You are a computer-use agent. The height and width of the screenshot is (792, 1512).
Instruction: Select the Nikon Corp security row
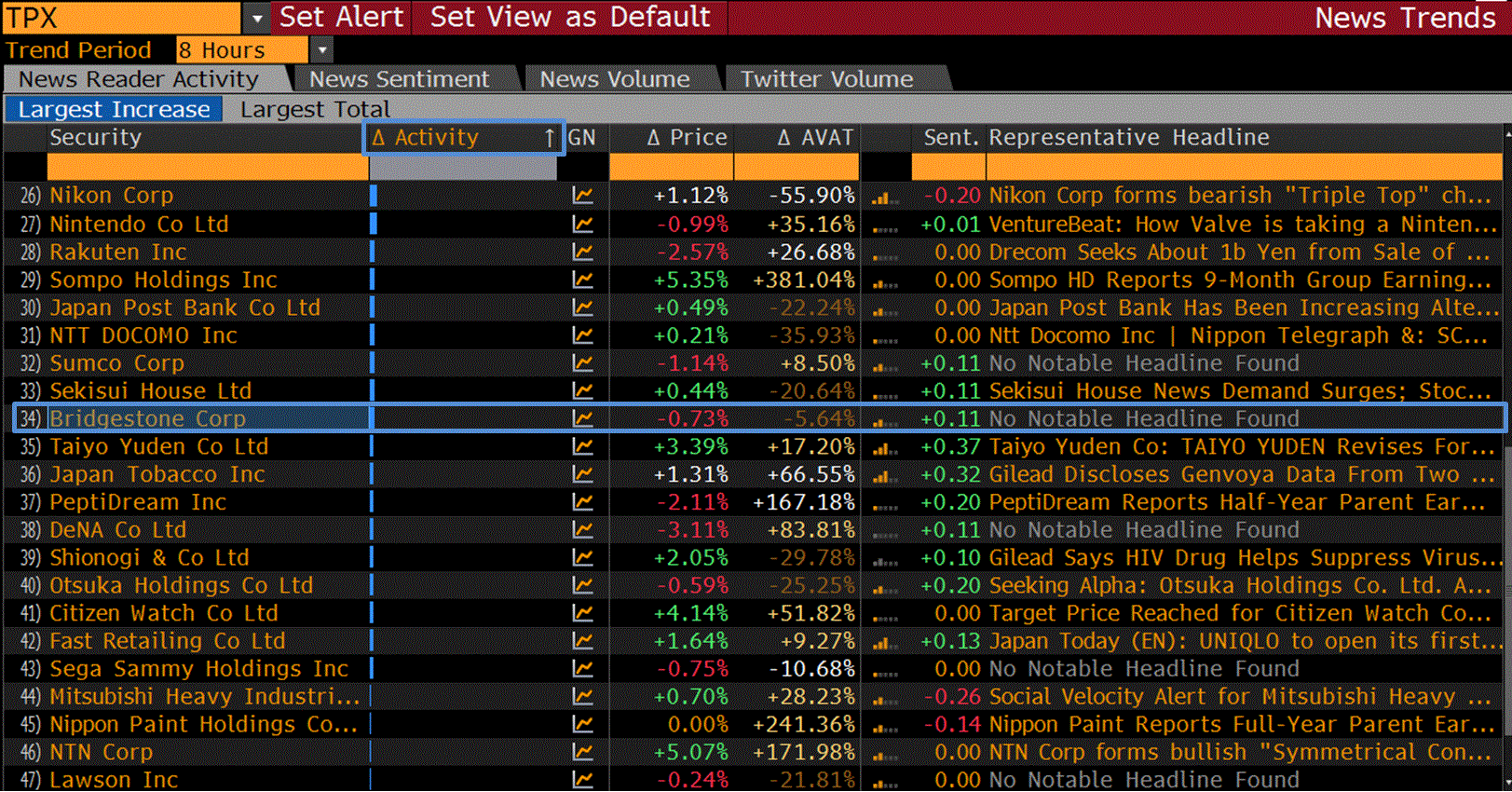756,196
